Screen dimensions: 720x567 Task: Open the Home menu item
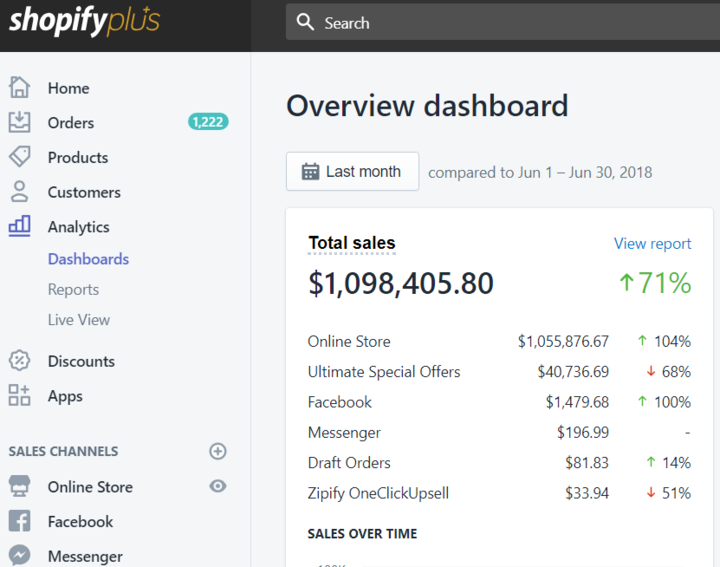click(x=68, y=88)
